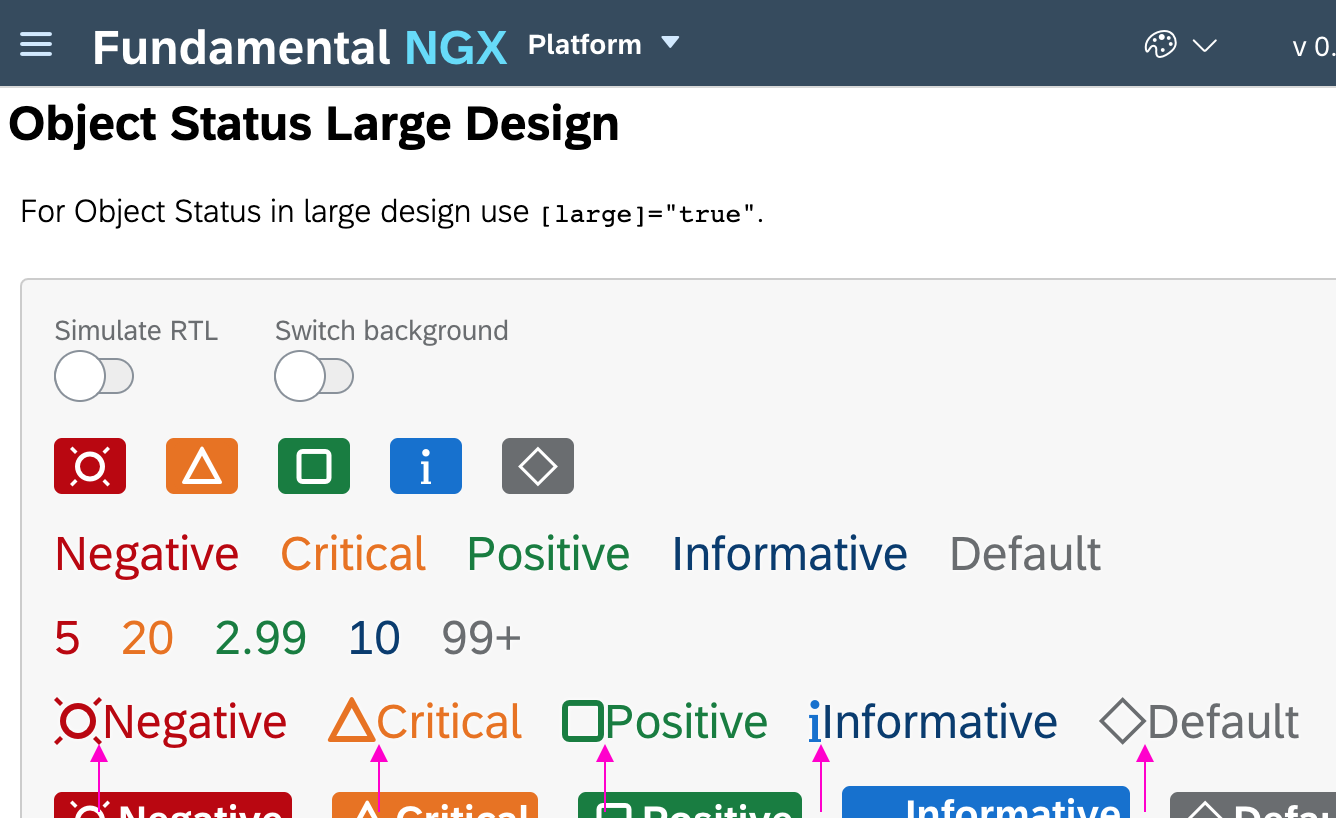
Task: Click the Fundamental NGX header logo
Action: pos(297,46)
